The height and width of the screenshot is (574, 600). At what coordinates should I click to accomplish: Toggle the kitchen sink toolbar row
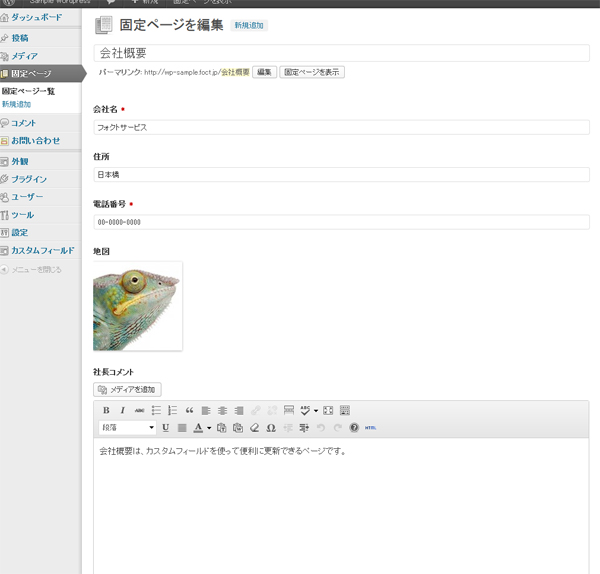[x=345, y=410]
